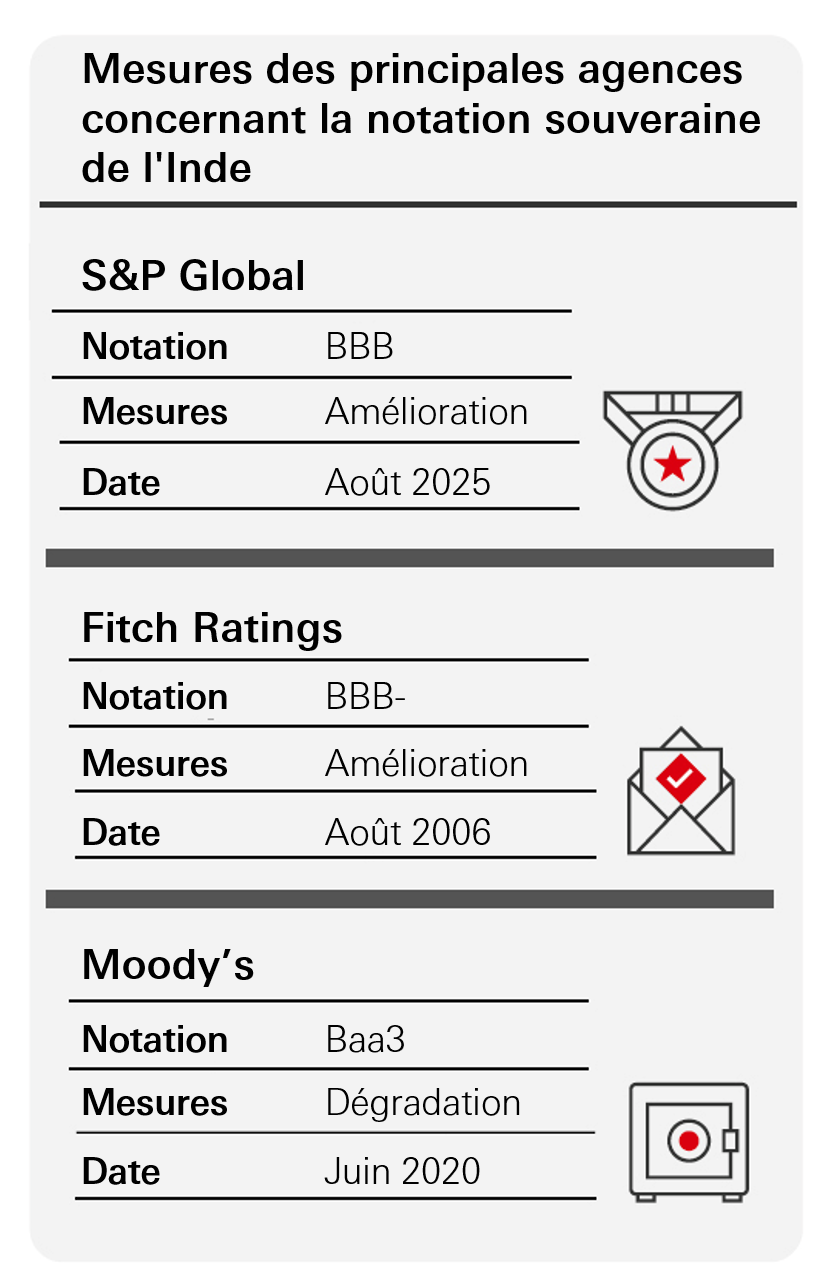The image size is (832, 1285).
Task: Click Amélioration in the S&P Global section
Action: click(426, 412)
